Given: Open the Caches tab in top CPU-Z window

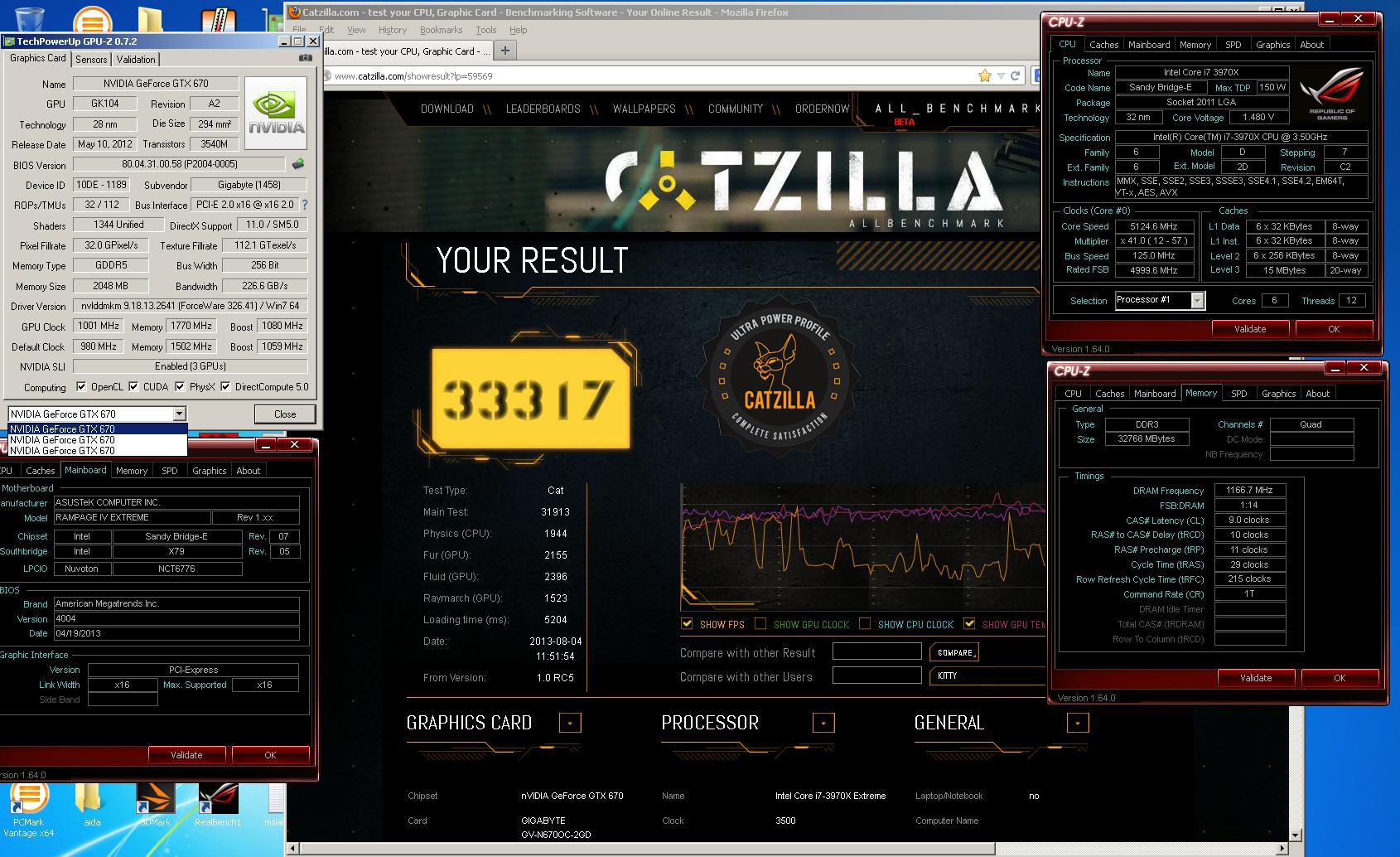Looking at the screenshot, I should tap(1103, 45).
